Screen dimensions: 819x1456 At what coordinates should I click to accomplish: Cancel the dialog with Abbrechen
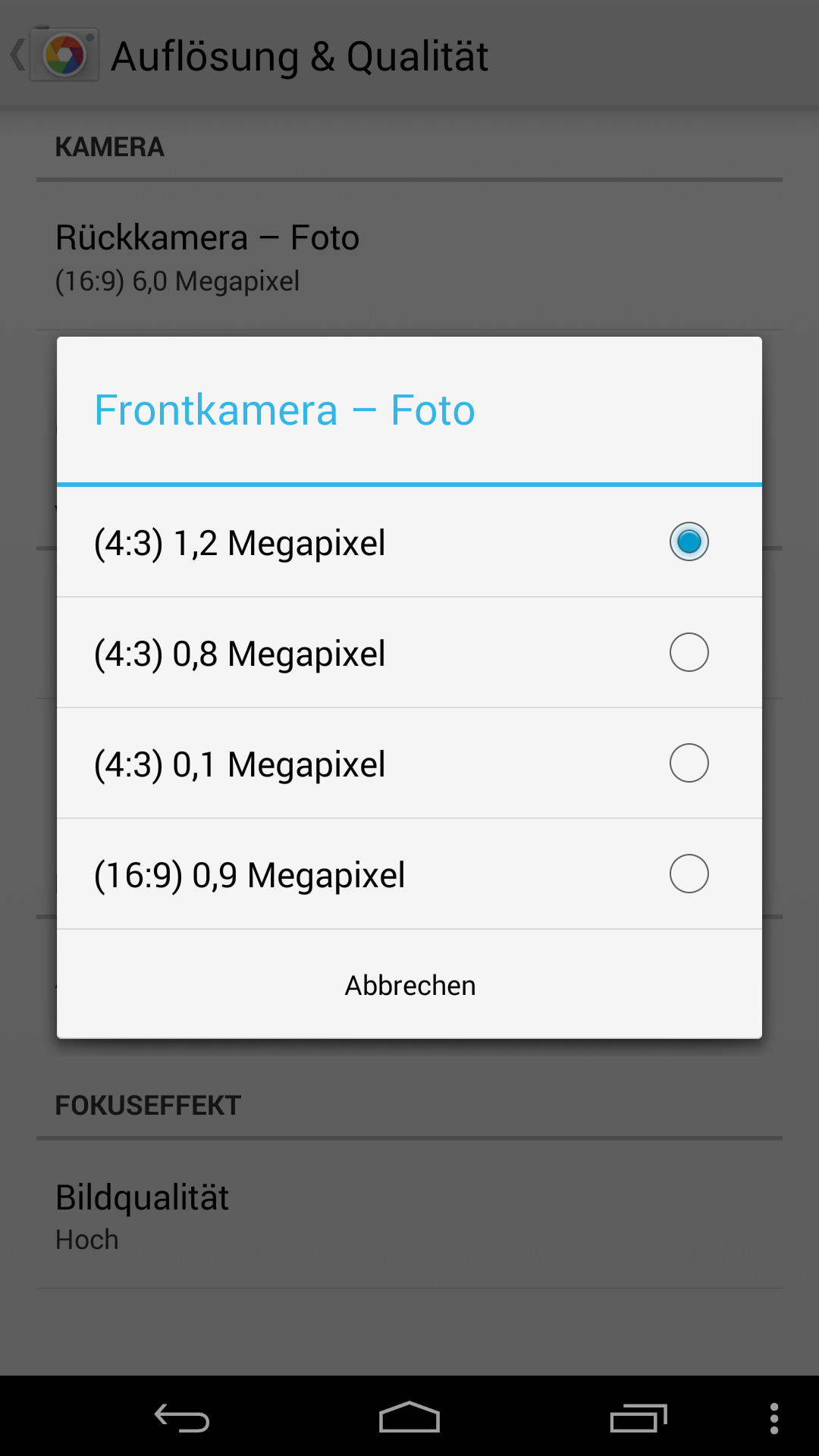point(409,985)
